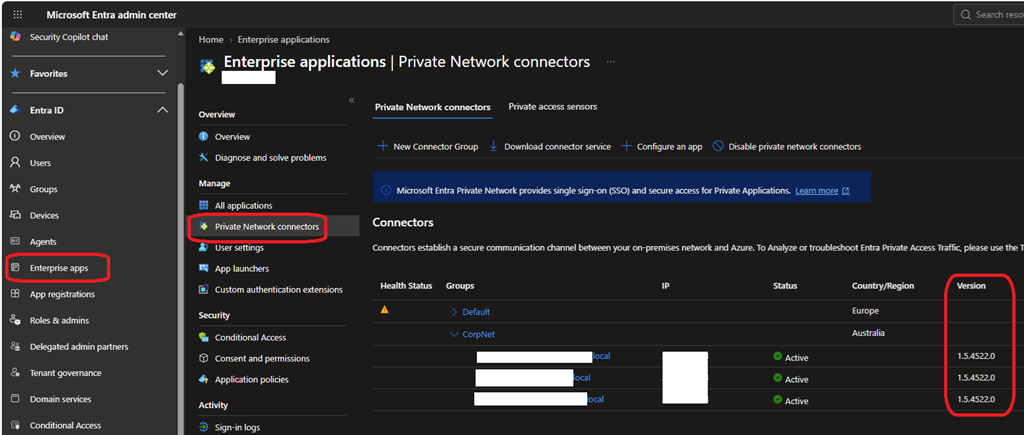Click New Connector Group button
Viewport: 1024px width, 435px height.
(428, 146)
